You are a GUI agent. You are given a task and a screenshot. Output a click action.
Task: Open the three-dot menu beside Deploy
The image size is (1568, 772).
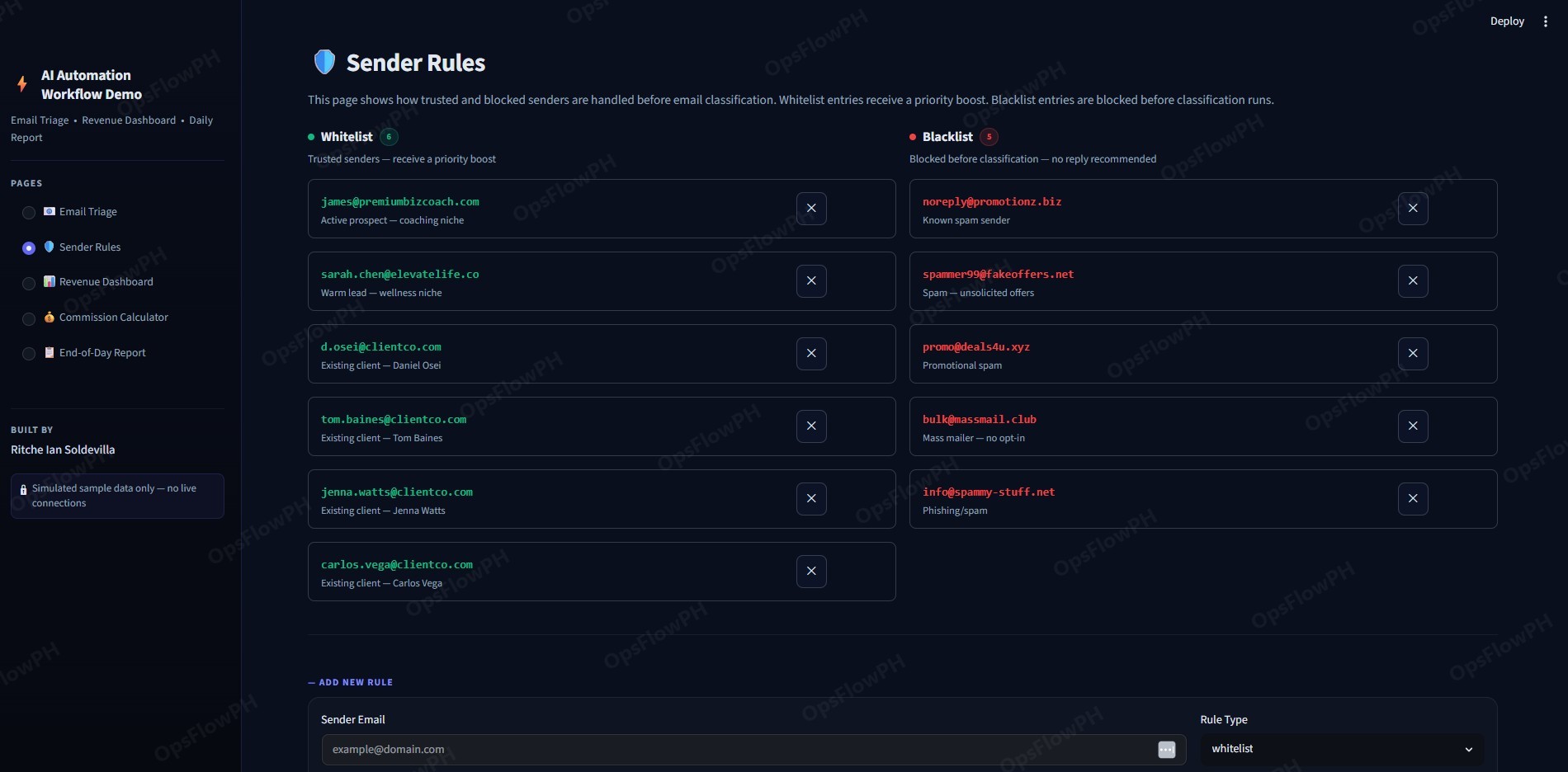1546,21
